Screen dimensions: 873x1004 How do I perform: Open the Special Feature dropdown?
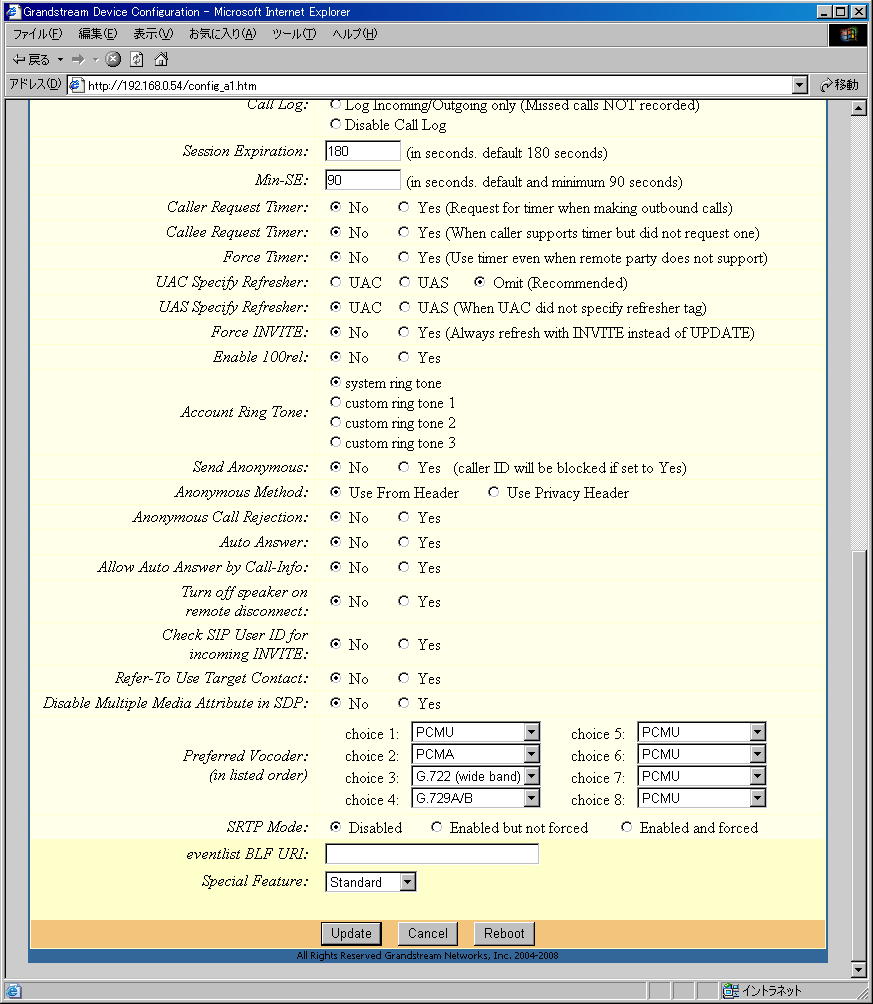coord(407,882)
